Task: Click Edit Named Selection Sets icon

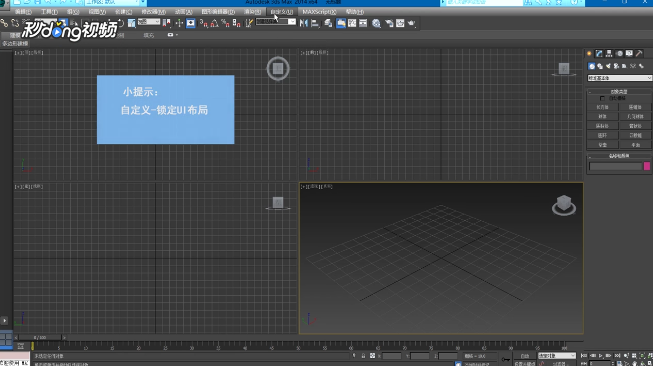Action: pos(249,23)
